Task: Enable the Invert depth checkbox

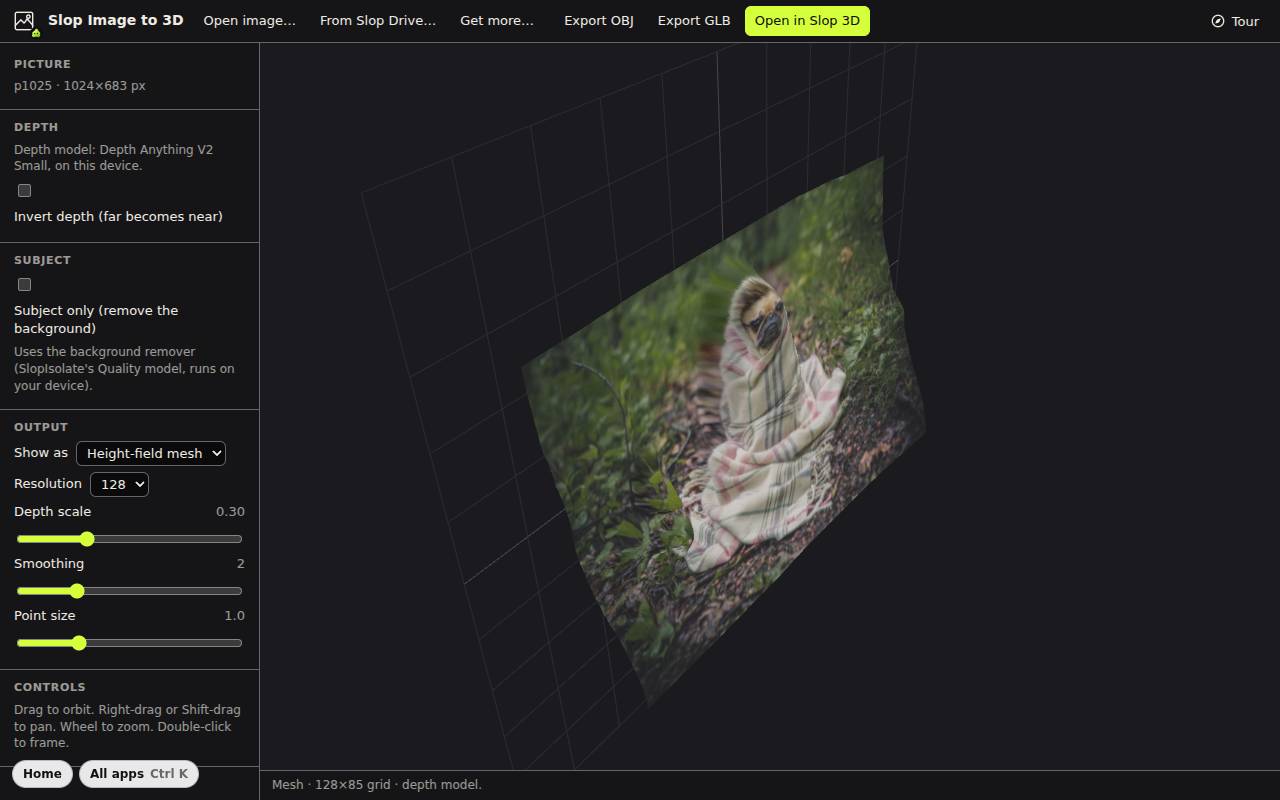Action: click(x=24, y=190)
